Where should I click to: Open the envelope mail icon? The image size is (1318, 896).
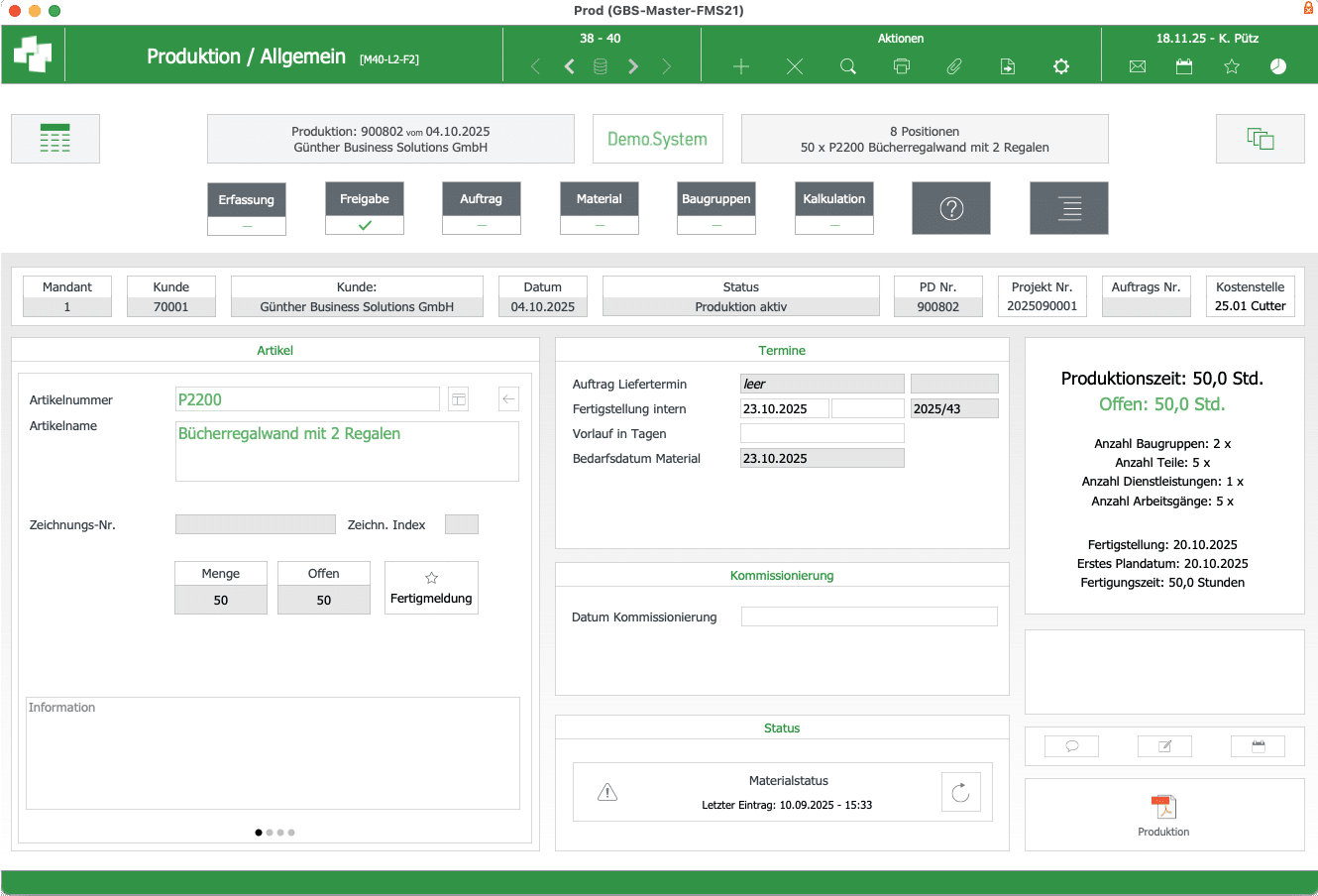1138,66
